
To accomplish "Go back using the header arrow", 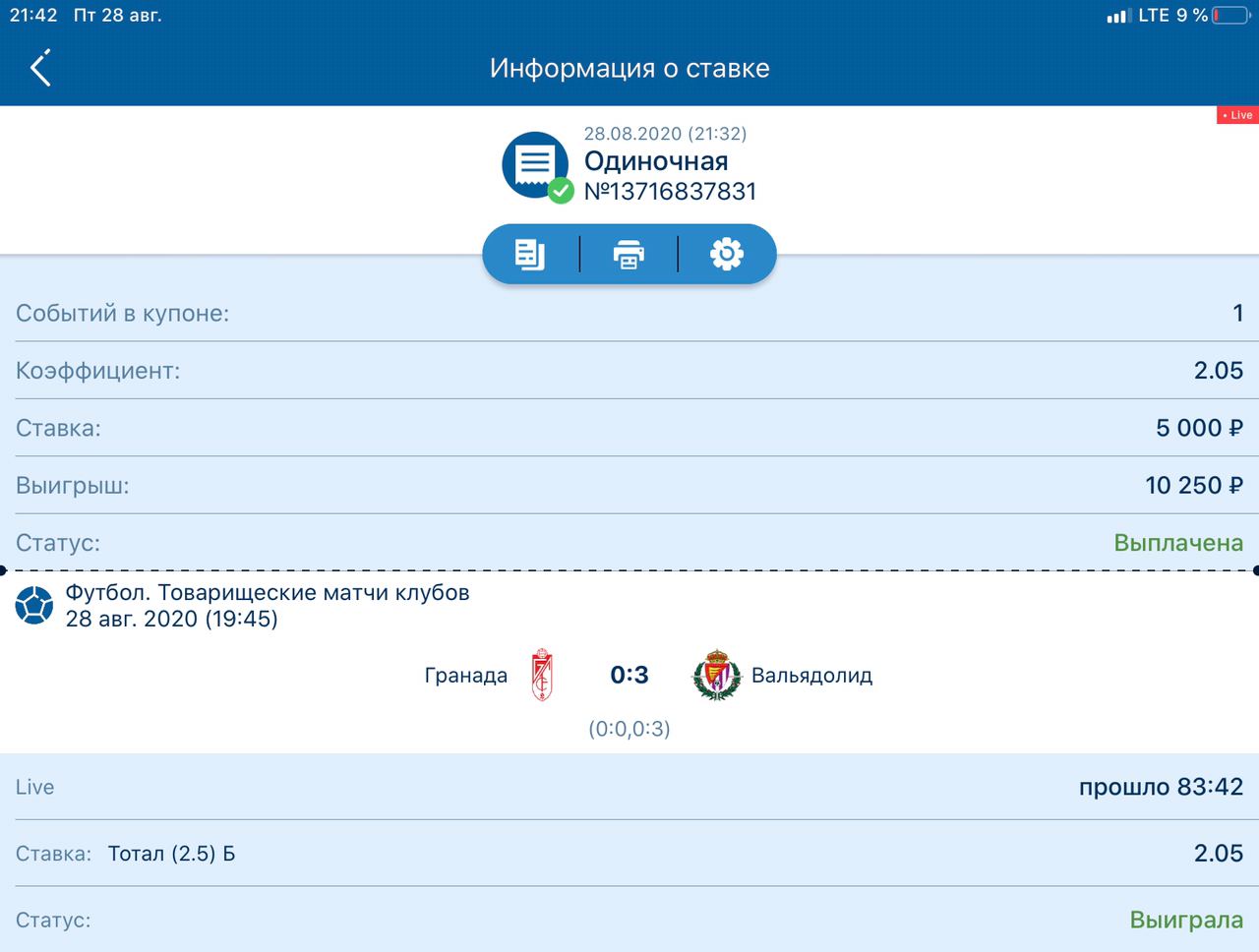I will tap(40, 68).
